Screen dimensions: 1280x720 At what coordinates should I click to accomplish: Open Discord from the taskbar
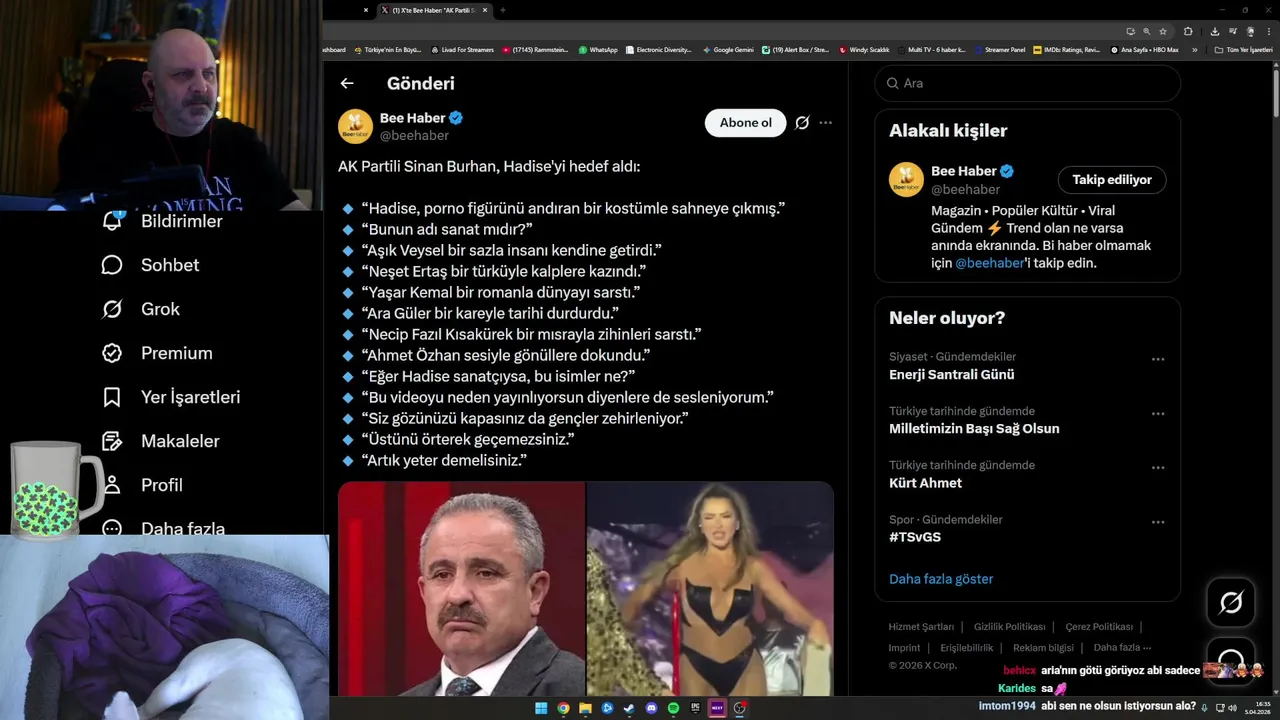[651, 708]
